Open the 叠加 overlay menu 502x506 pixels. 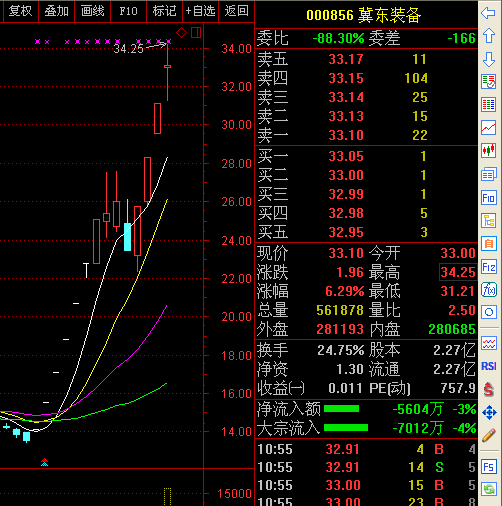pyautogui.click(x=56, y=11)
